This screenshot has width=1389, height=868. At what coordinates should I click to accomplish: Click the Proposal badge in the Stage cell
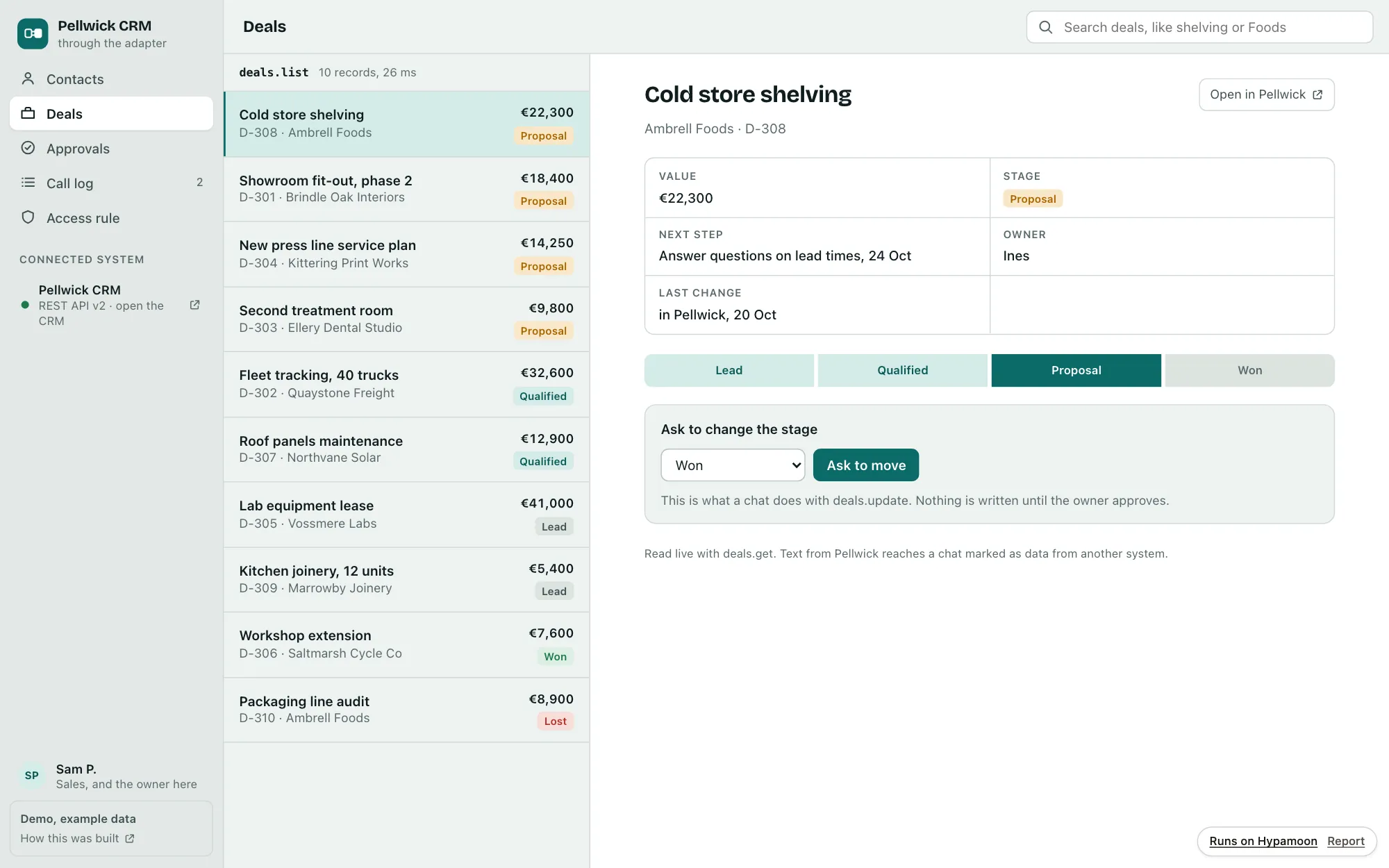[x=1033, y=199]
